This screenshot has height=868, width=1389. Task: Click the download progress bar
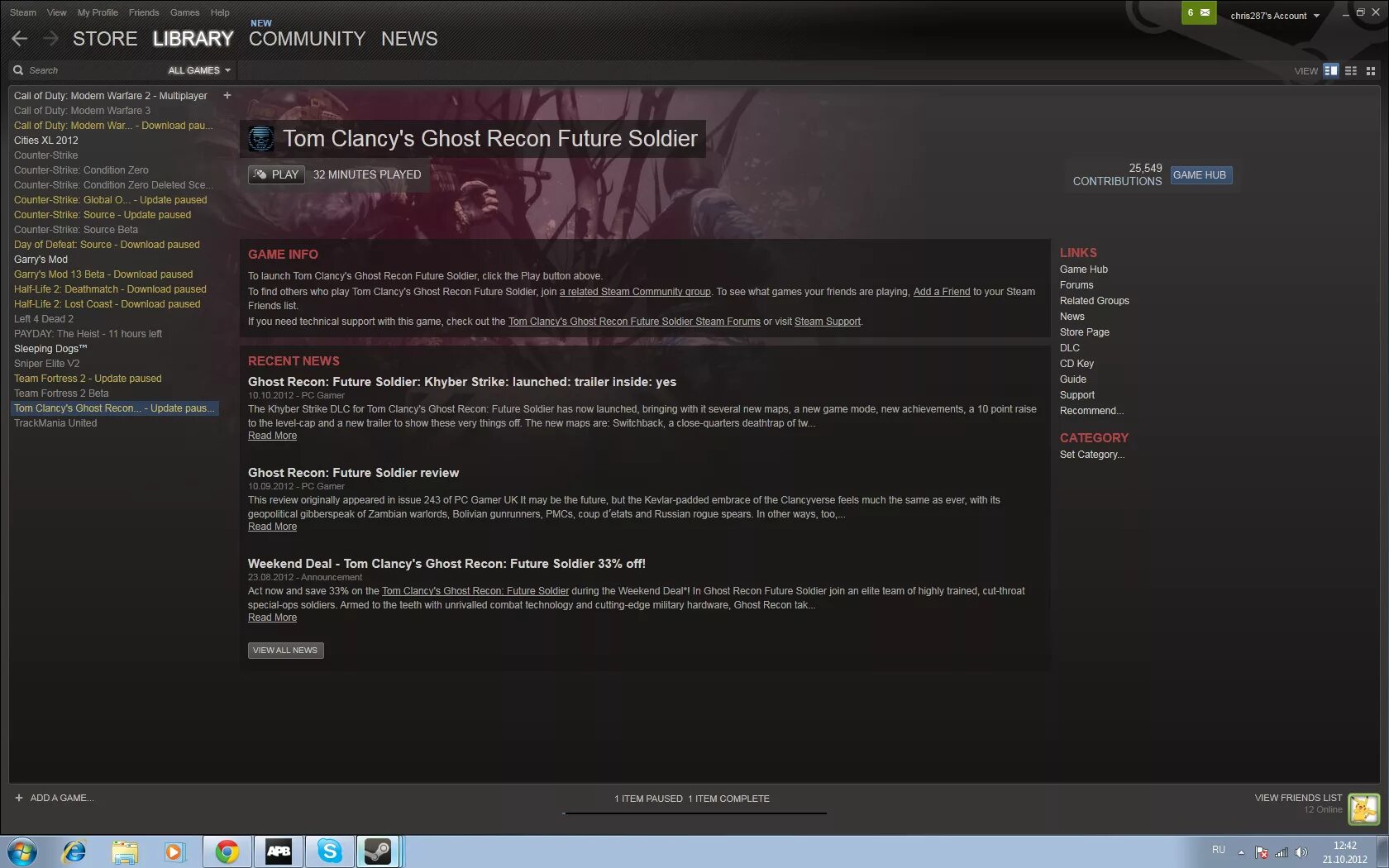(x=694, y=813)
